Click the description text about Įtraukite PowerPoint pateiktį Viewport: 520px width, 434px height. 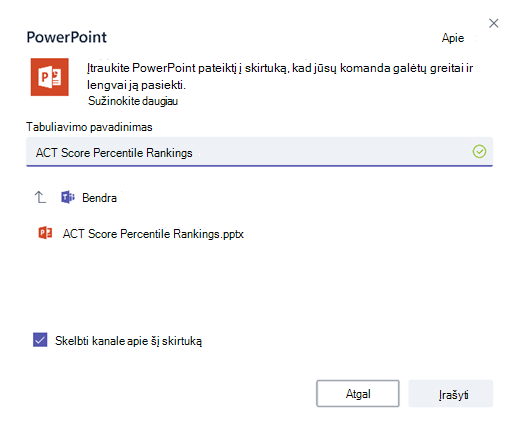[x=280, y=76]
